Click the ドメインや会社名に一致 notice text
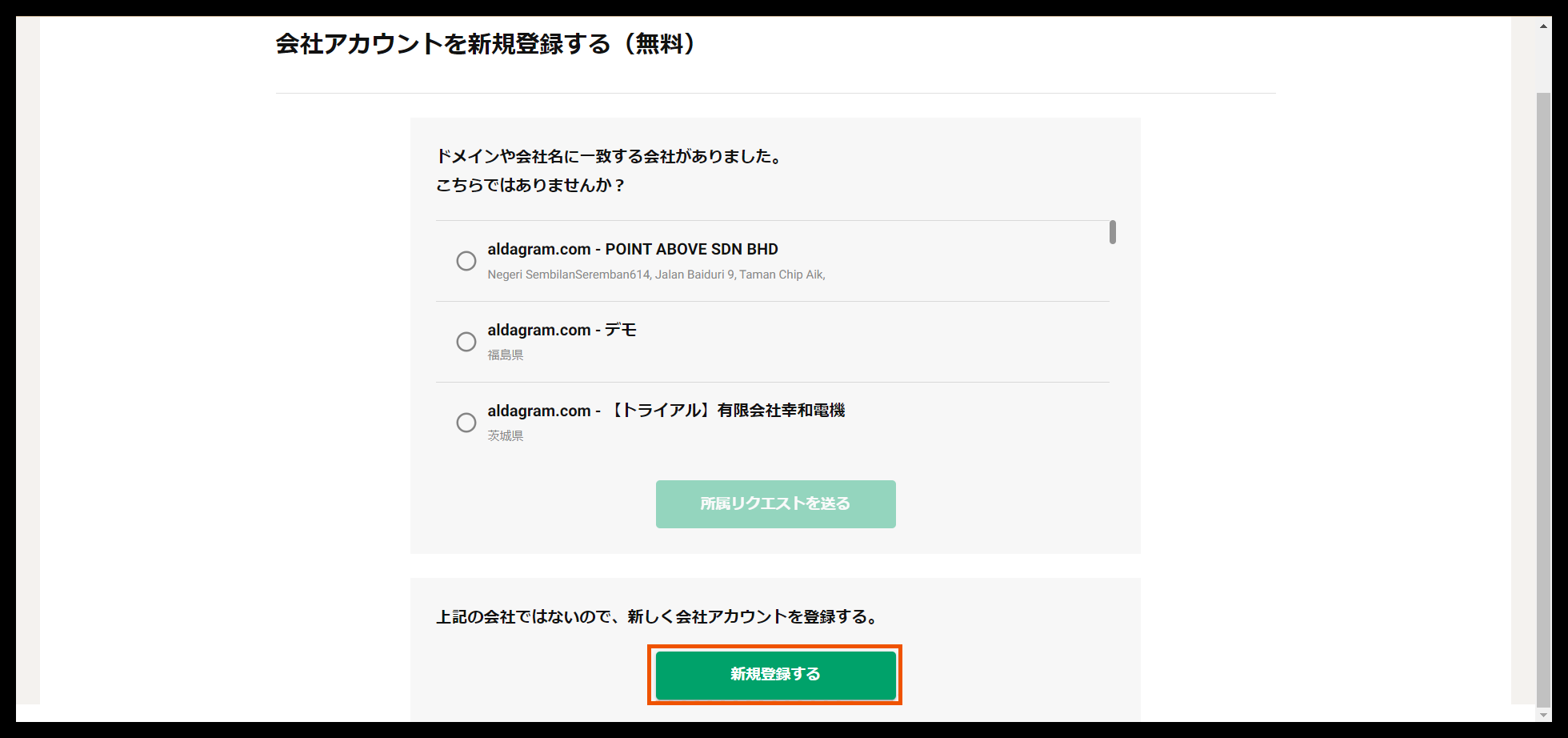The image size is (1568, 738). pyautogui.click(x=608, y=157)
